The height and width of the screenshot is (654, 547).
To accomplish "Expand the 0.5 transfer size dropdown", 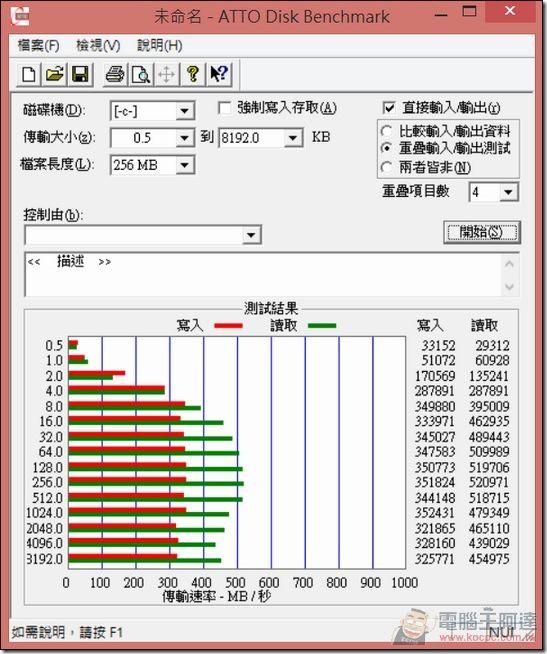I will 184,138.
